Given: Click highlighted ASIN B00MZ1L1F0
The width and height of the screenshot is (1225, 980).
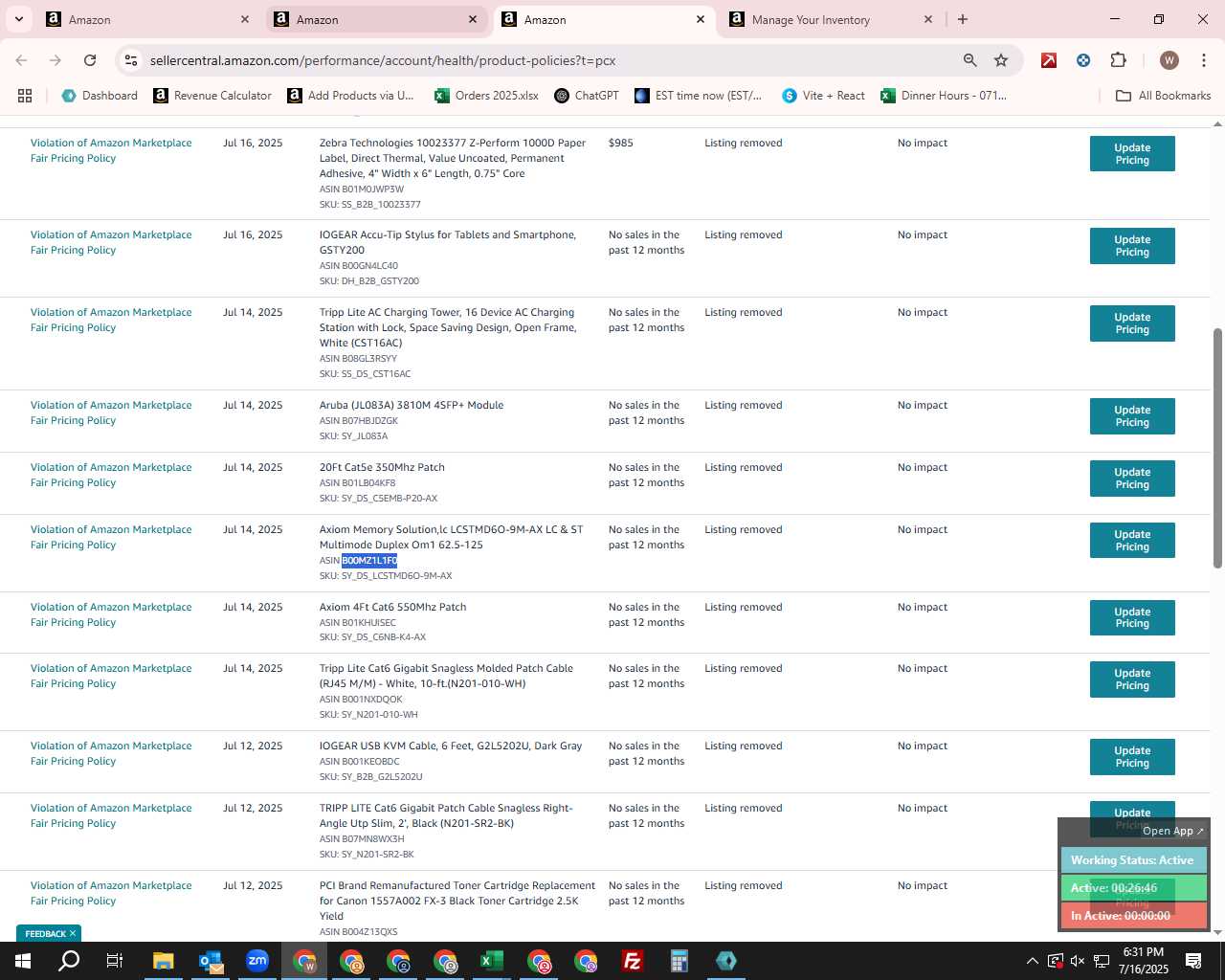Looking at the screenshot, I should [369, 561].
